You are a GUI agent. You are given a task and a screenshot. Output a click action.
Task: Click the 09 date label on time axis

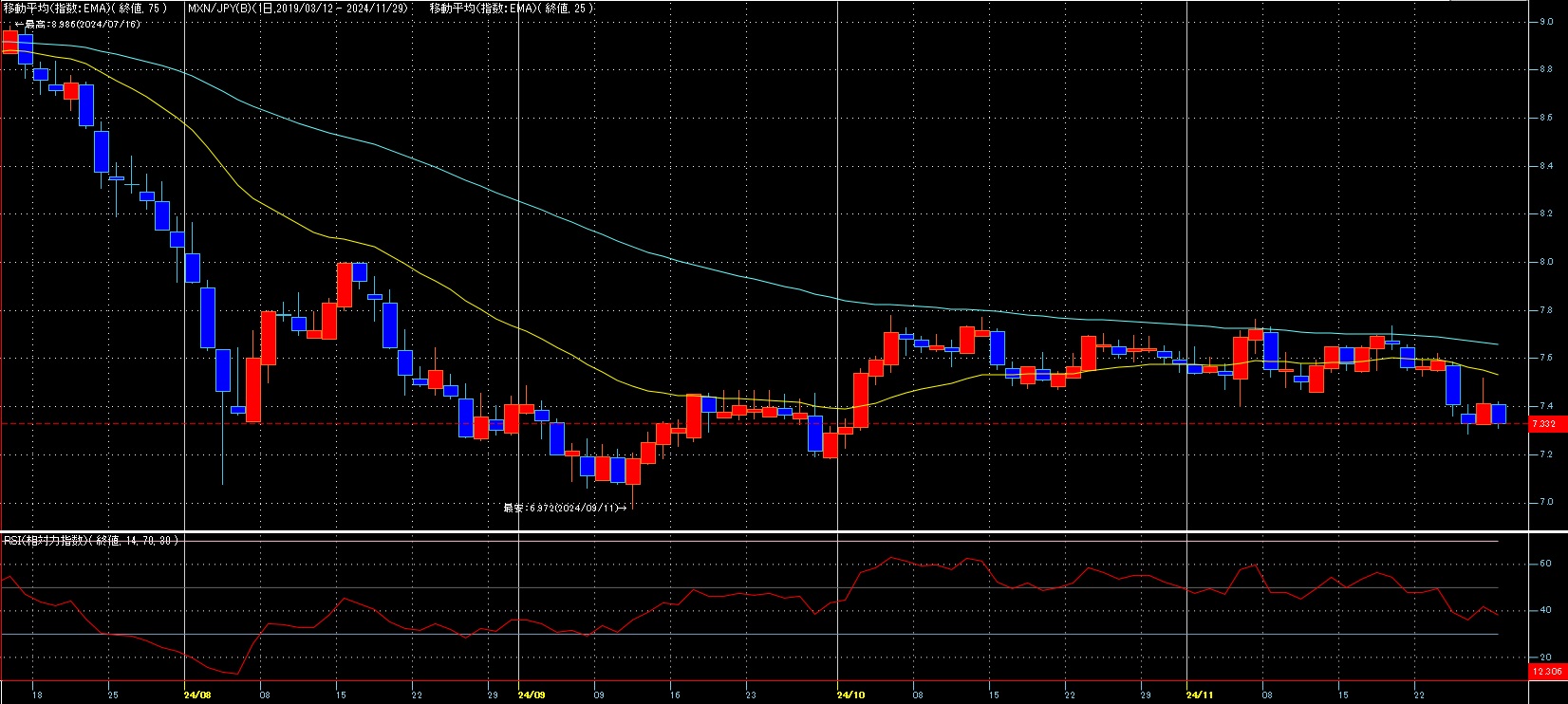(597, 695)
